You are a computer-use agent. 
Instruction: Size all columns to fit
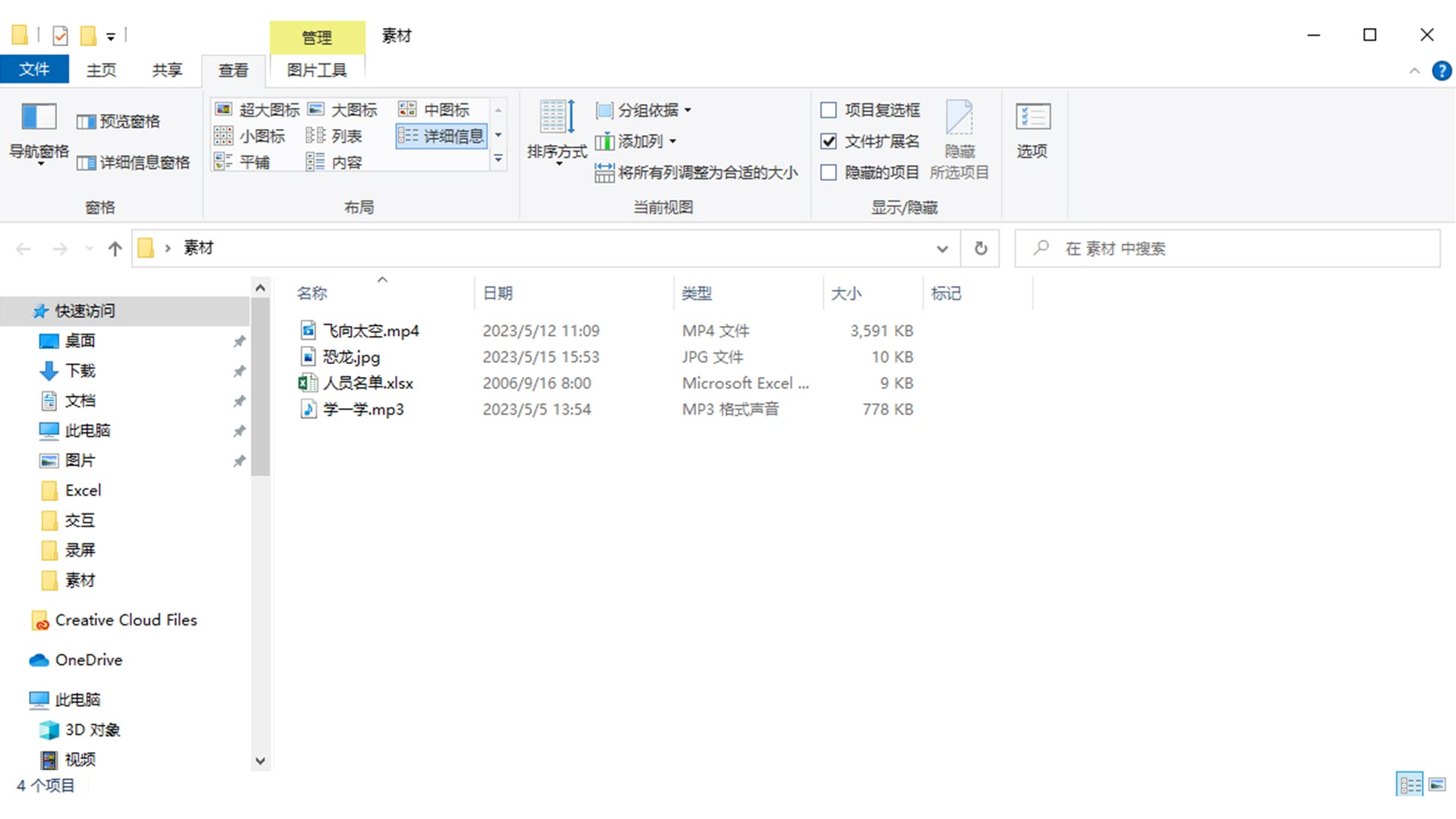point(697,173)
